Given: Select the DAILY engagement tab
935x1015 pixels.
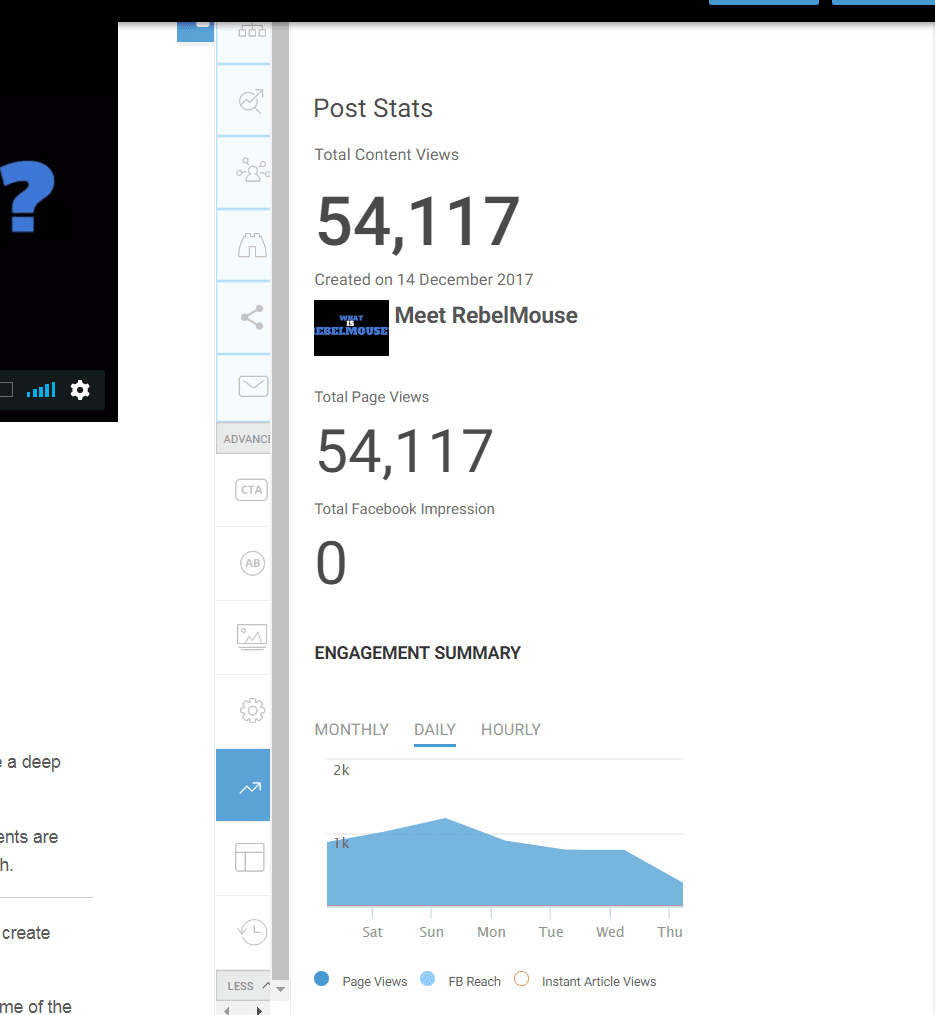Looking at the screenshot, I should click(435, 730).
